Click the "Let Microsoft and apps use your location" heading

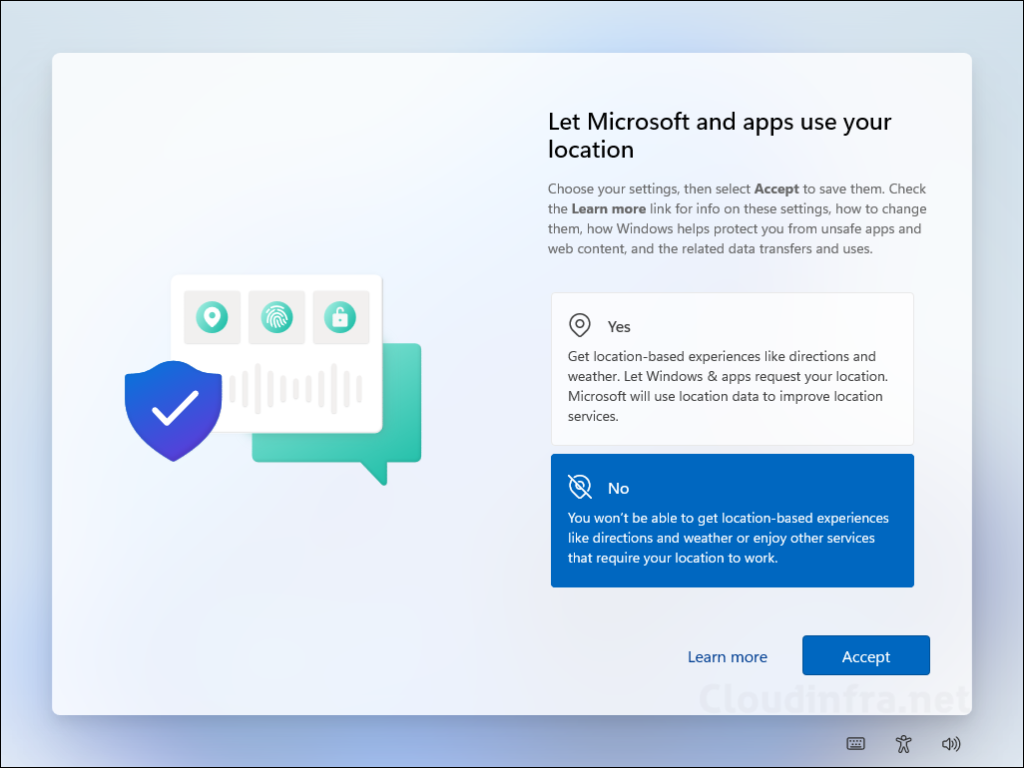(x=719, y=136)
